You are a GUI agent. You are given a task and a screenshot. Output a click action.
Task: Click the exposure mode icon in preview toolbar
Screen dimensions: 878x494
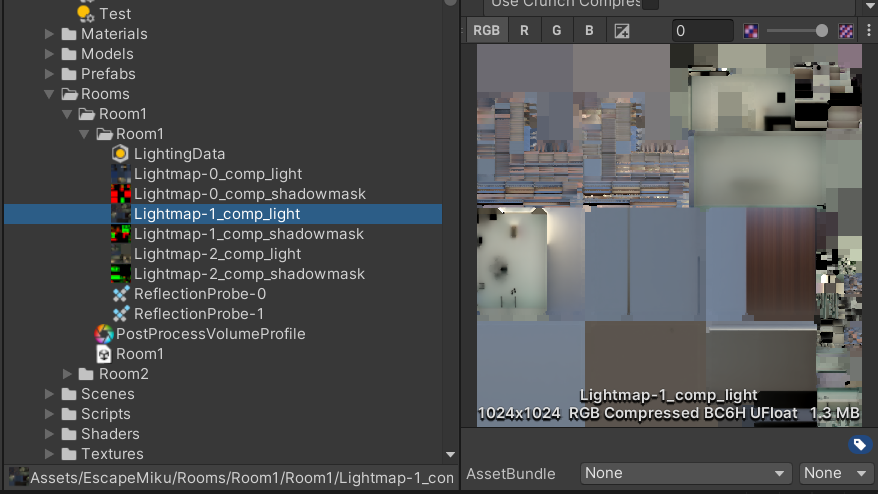[621, 31]
